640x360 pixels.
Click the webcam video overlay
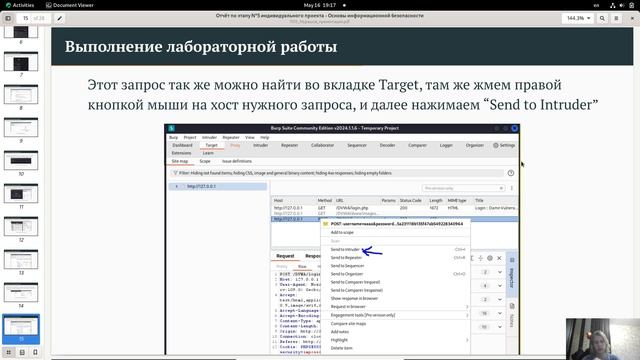pyautogui.click(x=603, y=339)
